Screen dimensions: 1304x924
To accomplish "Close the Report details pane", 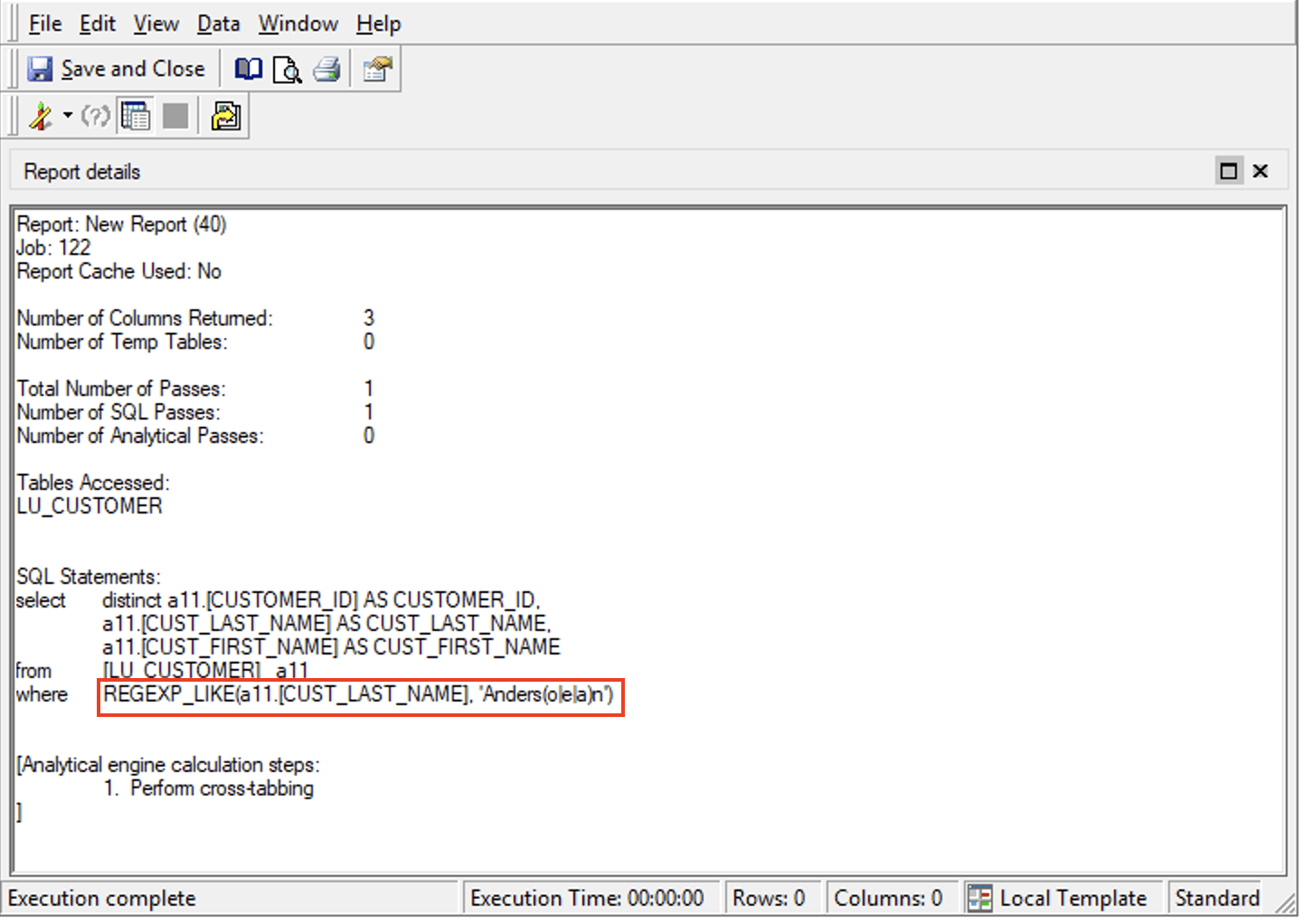I will (x=1260, y=171).
